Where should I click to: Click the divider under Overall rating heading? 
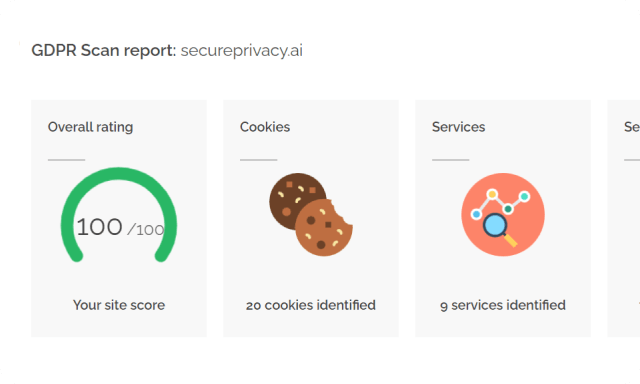pos(67,160)
